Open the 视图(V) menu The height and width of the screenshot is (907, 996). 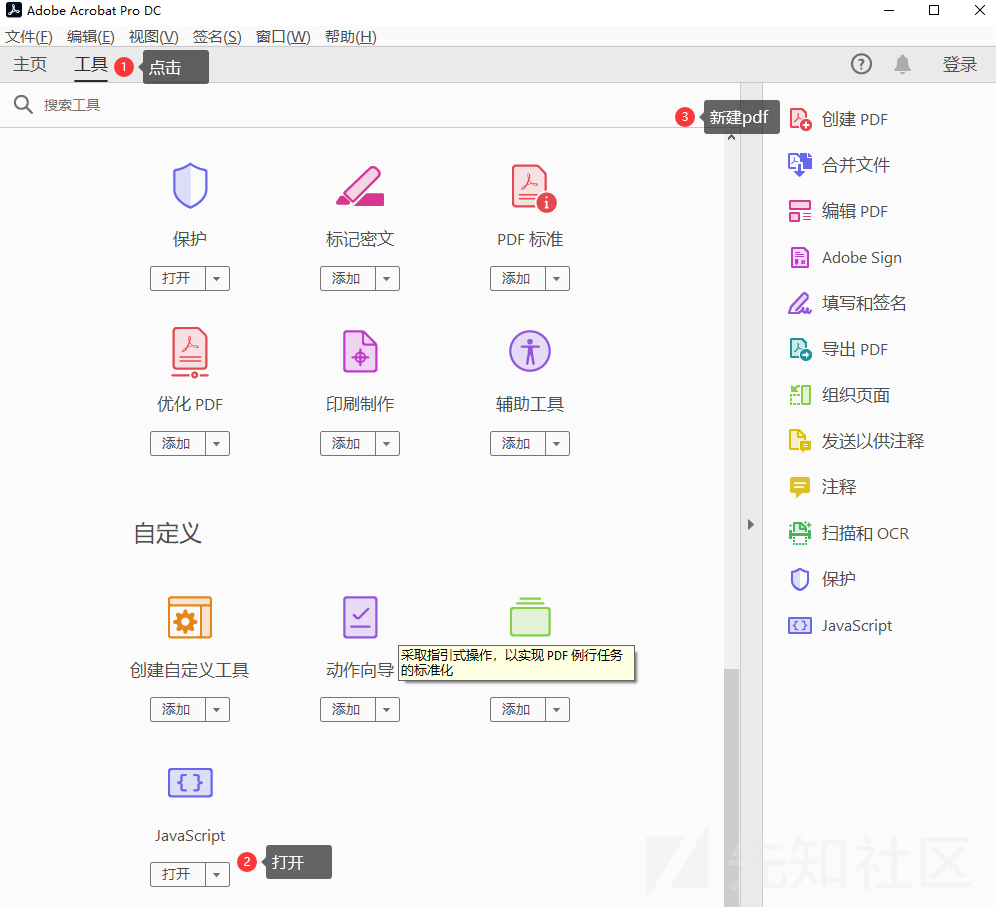(154, 37)
